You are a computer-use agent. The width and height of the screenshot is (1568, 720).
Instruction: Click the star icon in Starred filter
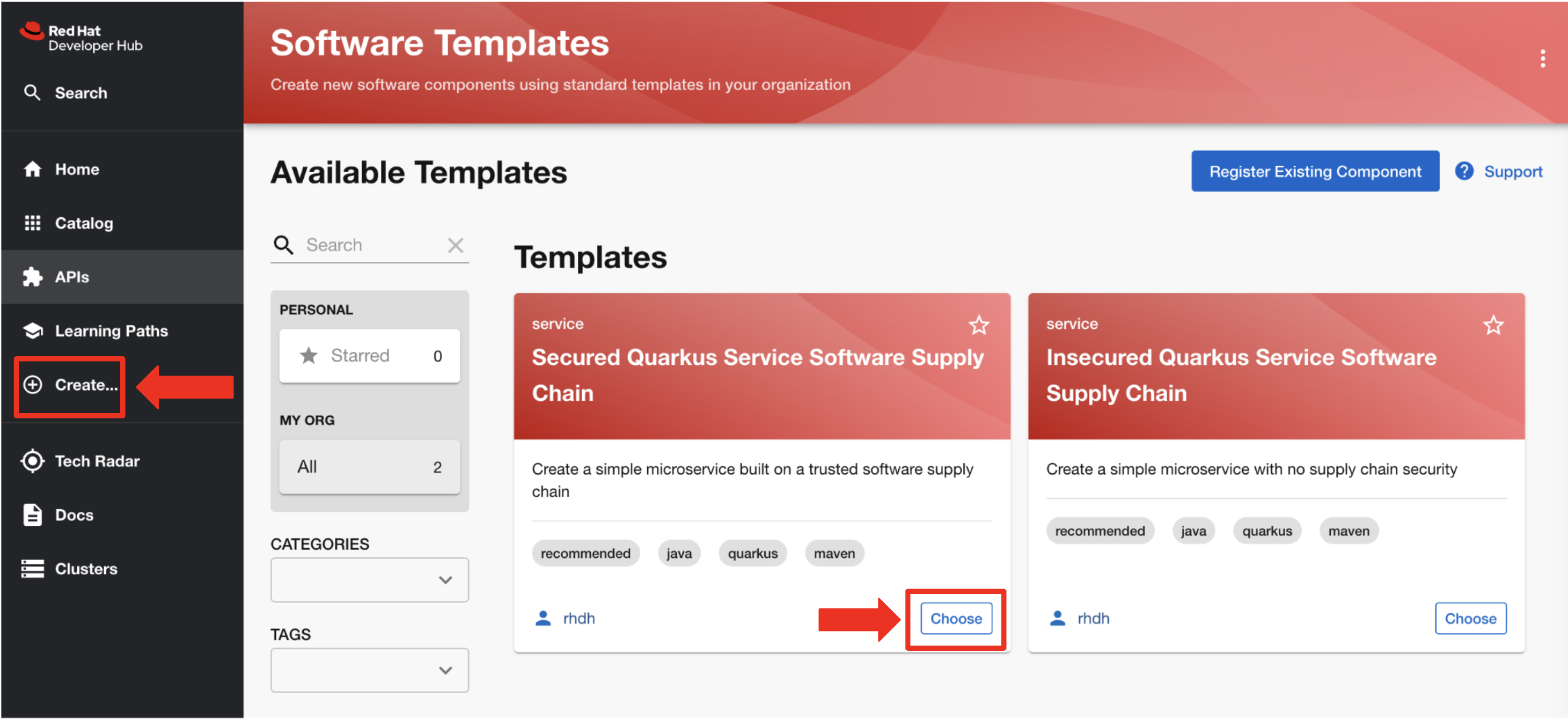pyautogui.click(x=309, y=355)
